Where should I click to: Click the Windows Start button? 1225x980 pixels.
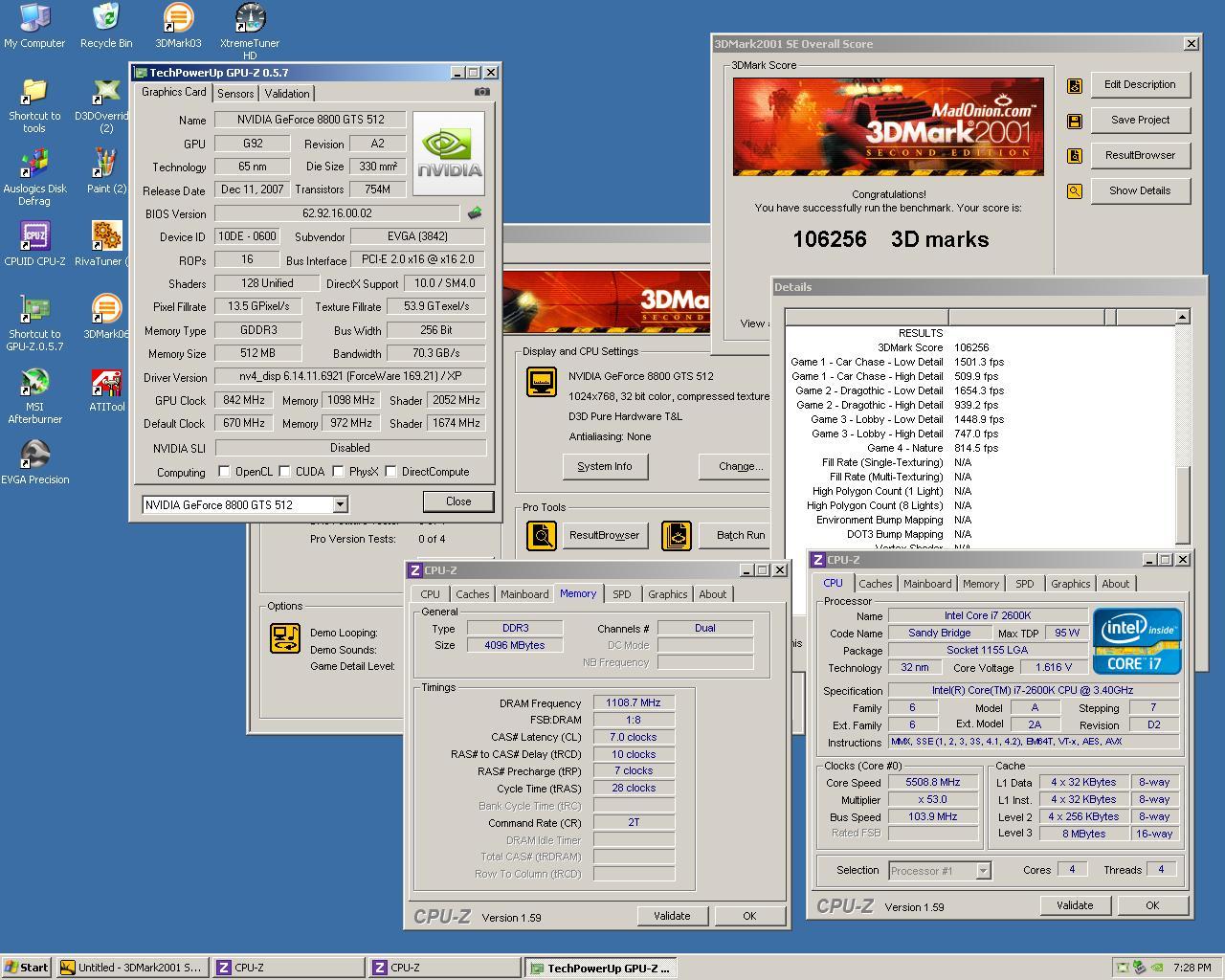click(27, 968)
